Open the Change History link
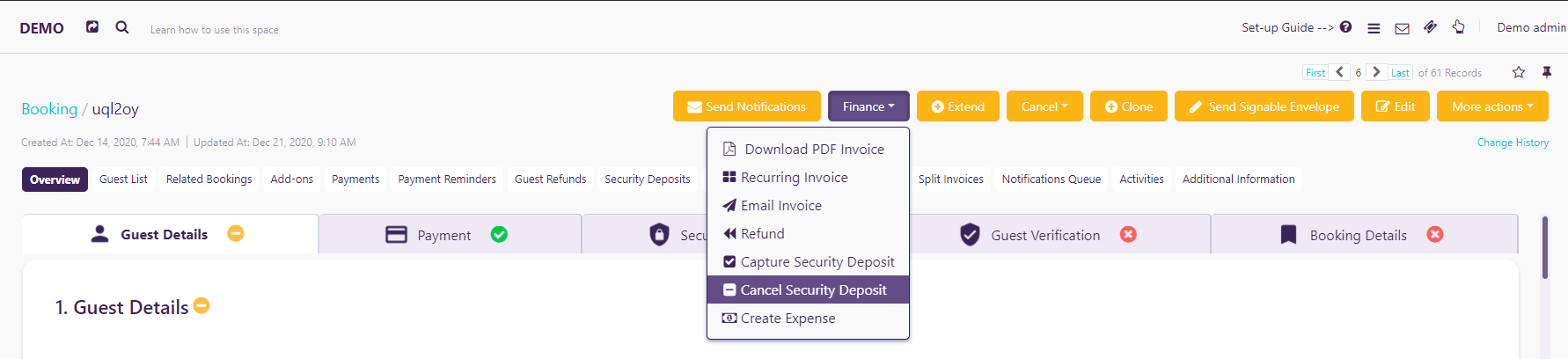The width and height of the screenshot is (1568, 359). (1513, 142)
